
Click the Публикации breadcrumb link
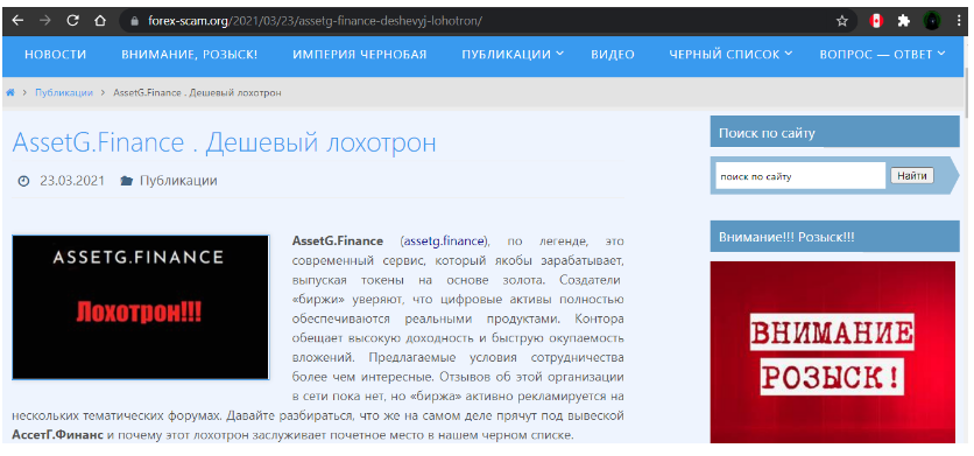click(64, 93)
